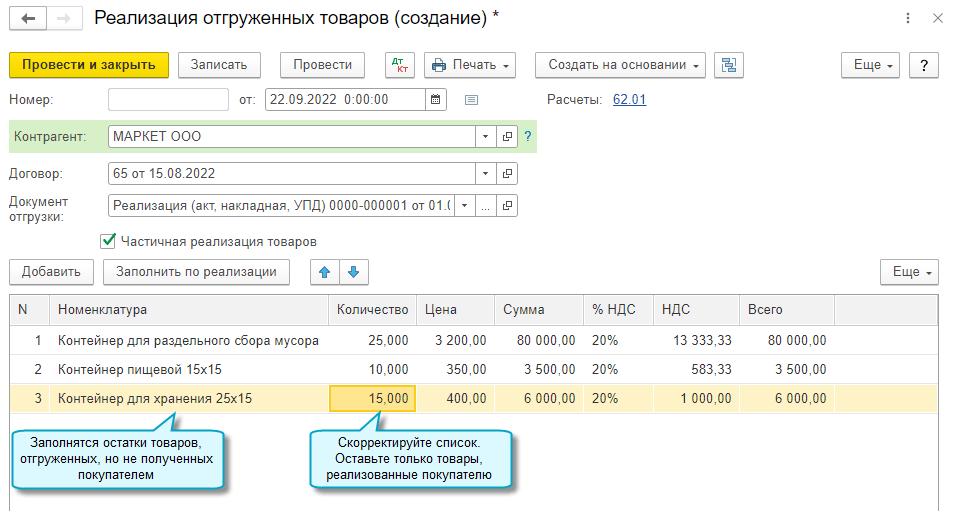Image resolution: width=957 pixels, height=511 pixels.
Task: Click the % НДС column header
Action: click(x=618, y=310)
